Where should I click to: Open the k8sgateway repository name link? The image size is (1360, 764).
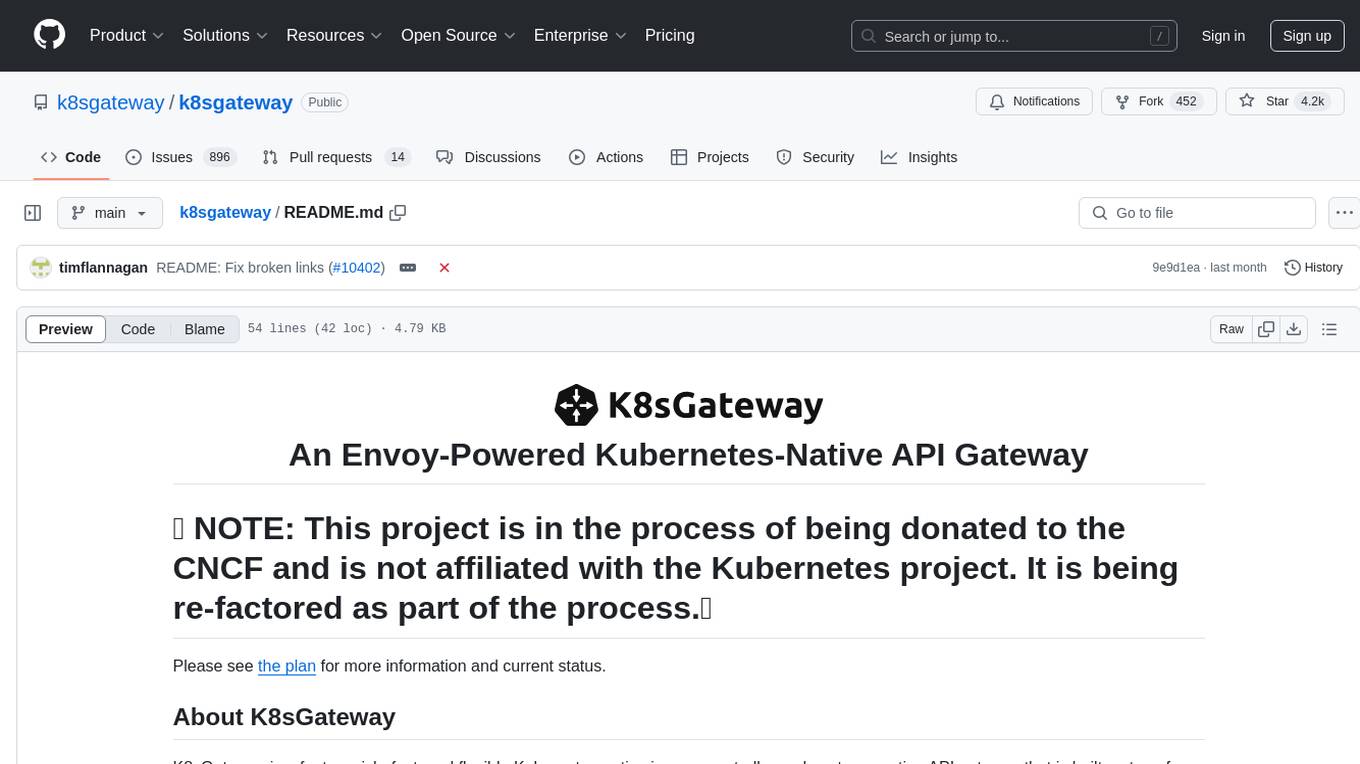click(236, 102)
